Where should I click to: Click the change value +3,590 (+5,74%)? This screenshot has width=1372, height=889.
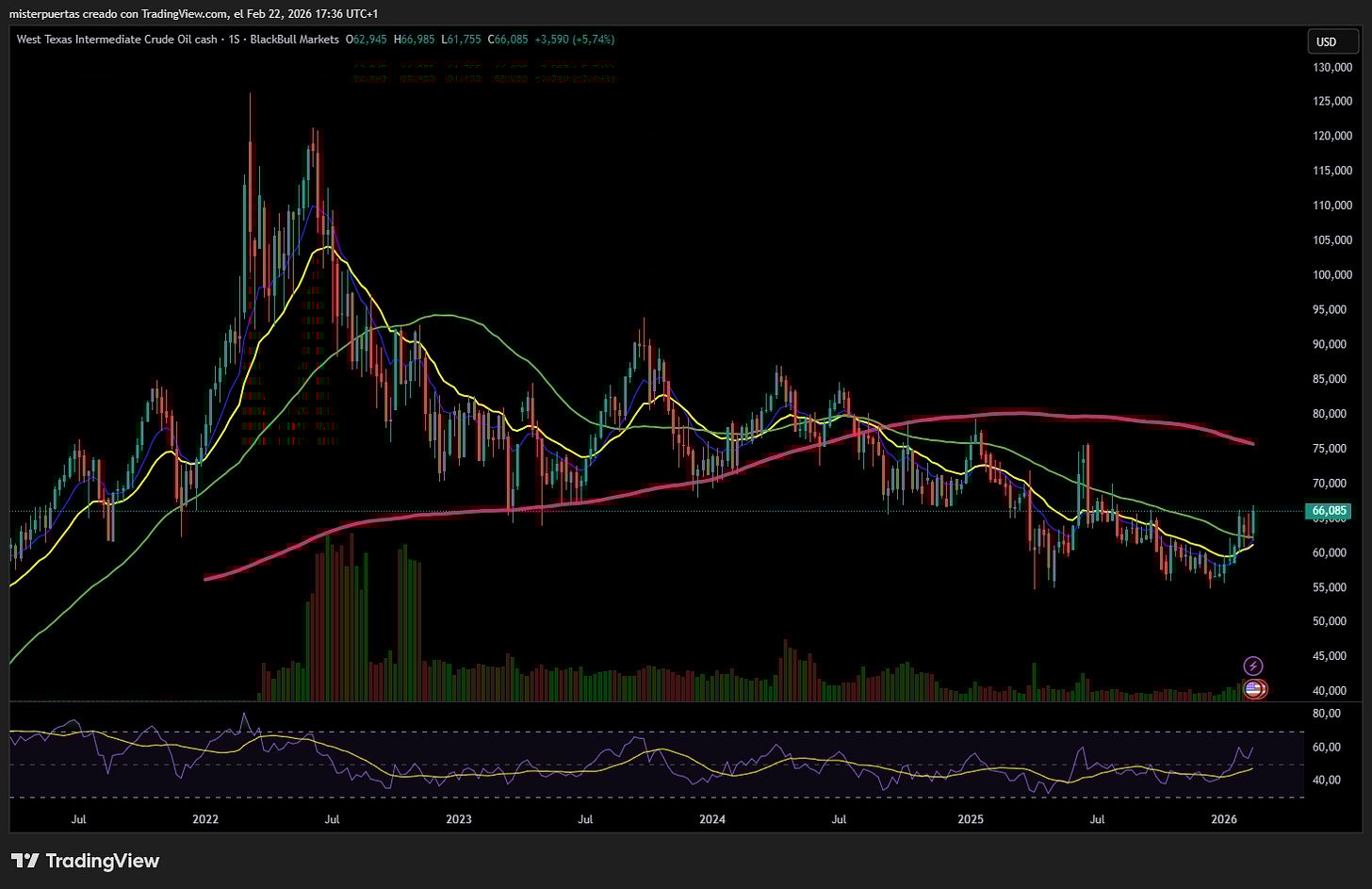click(x=575, y=40)
